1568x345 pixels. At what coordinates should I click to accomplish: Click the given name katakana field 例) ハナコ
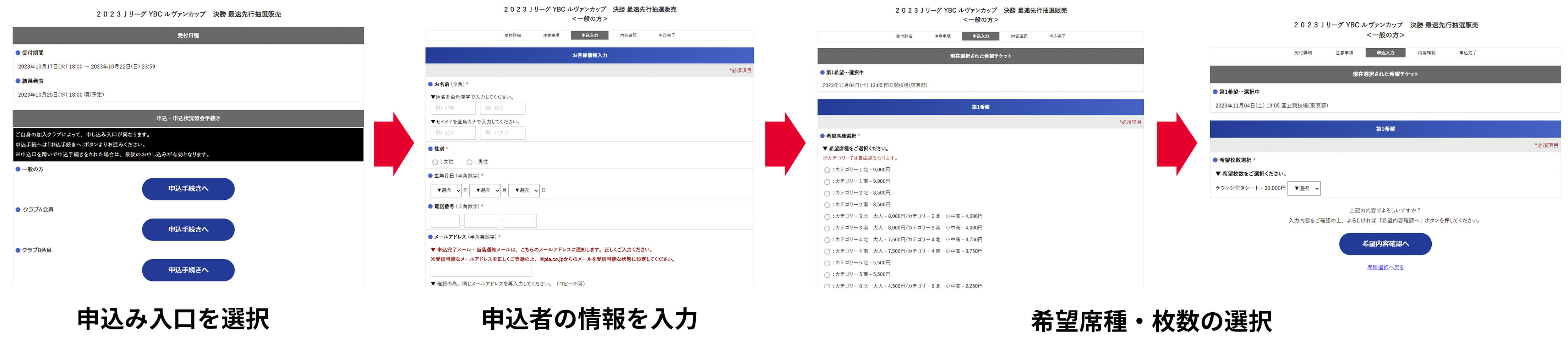(502, 133)
